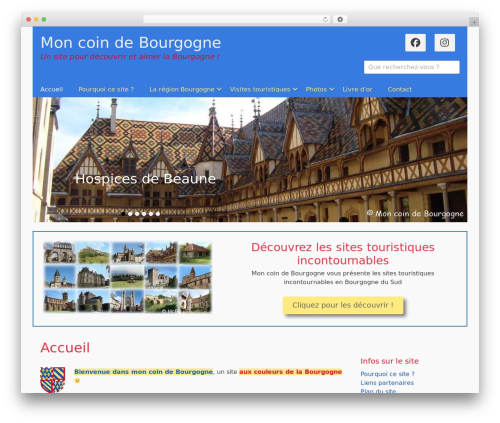The height and width of the screenshot is (423, 500).
Task: Open Pourquoi ce site ? sidebar link
Action: [387, 374]
